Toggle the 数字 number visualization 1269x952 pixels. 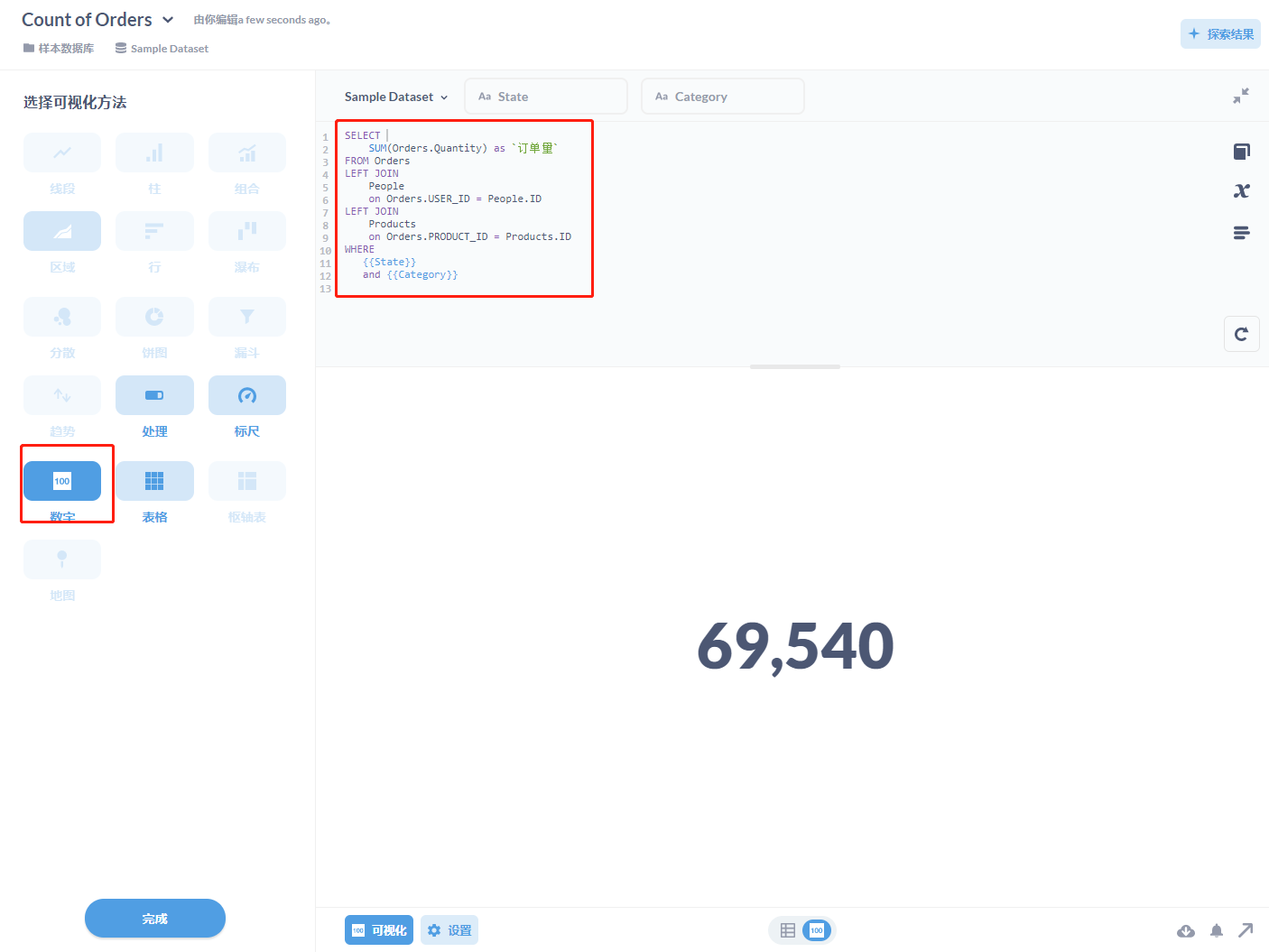[61, 481]
